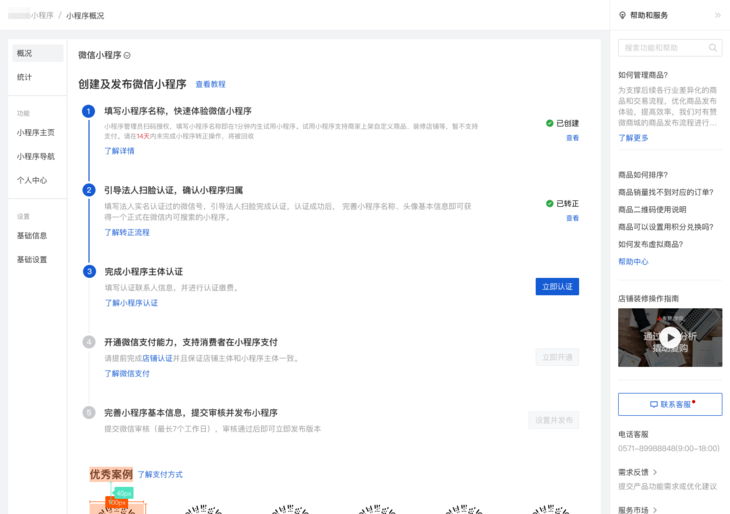Screen dimensions: 730x514
Task: Click the 查看教程 link
Action: tap(210, 84)
